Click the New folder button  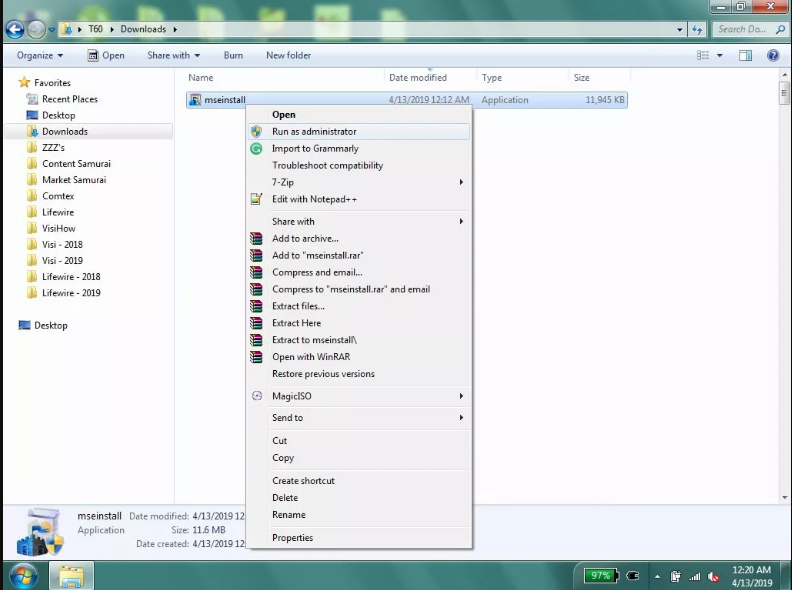pos(288,56)
